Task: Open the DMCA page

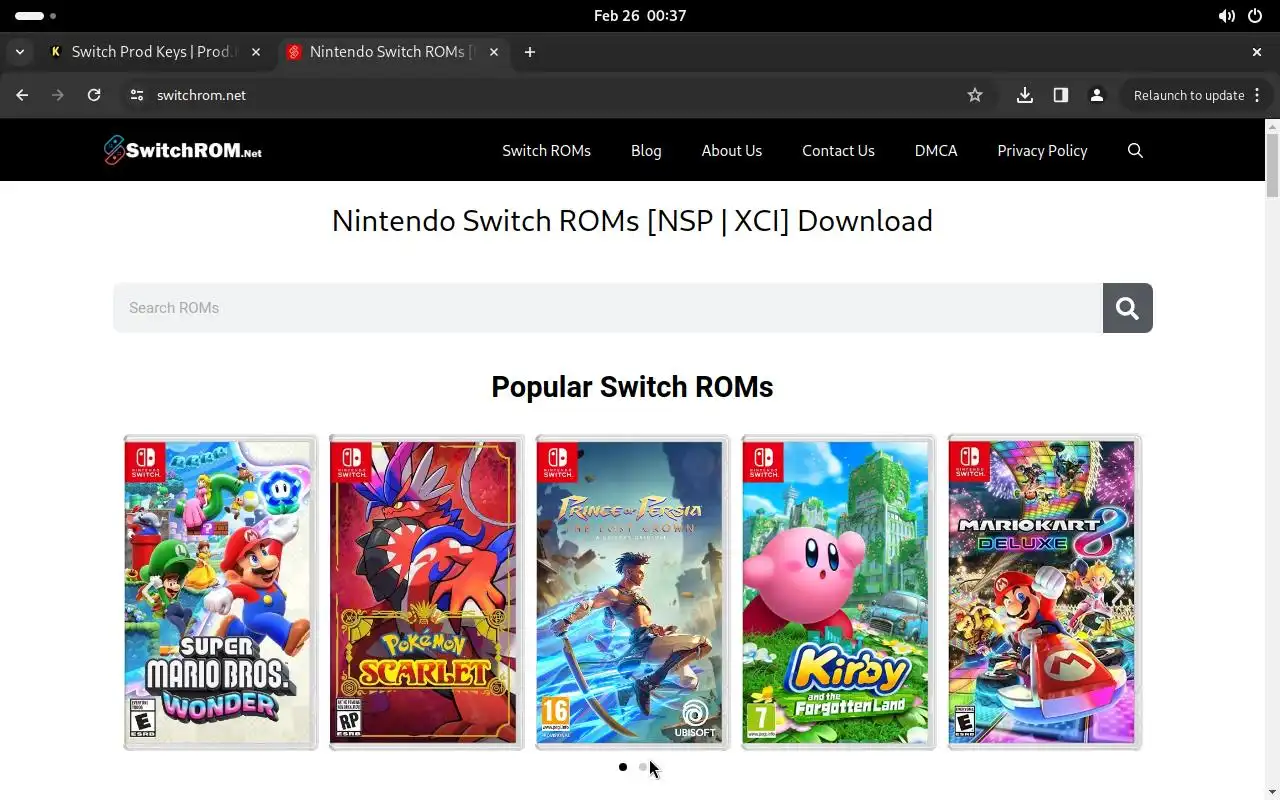Action: pyautogui.click(x=936, y=150)
